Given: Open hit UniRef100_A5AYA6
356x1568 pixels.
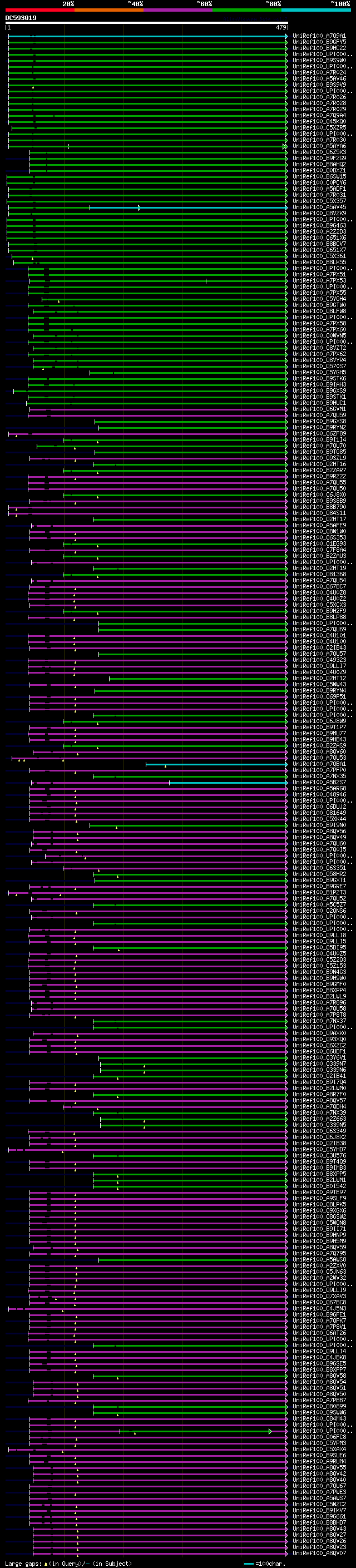Looking at the screenshot, I should point(319,147).
